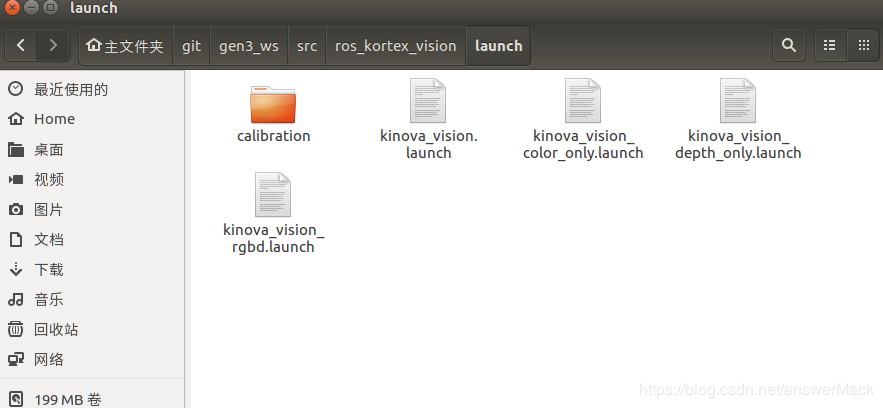Select the kinova_vision_depth_only.launch file icon
The width and height of the screenshot is (883, 408).
pos(738,101)
